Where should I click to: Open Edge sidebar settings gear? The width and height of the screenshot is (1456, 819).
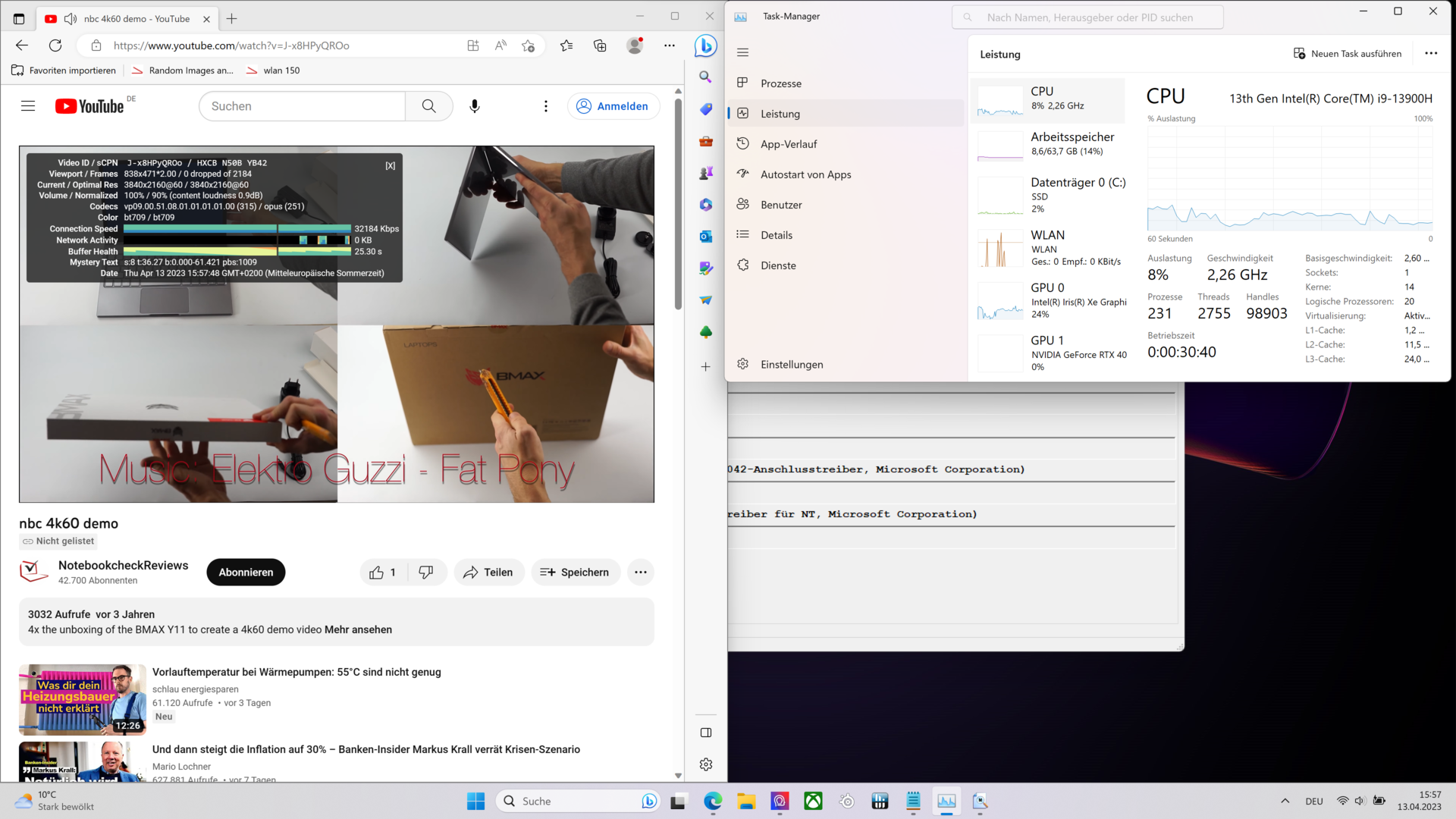coord(705,764)
